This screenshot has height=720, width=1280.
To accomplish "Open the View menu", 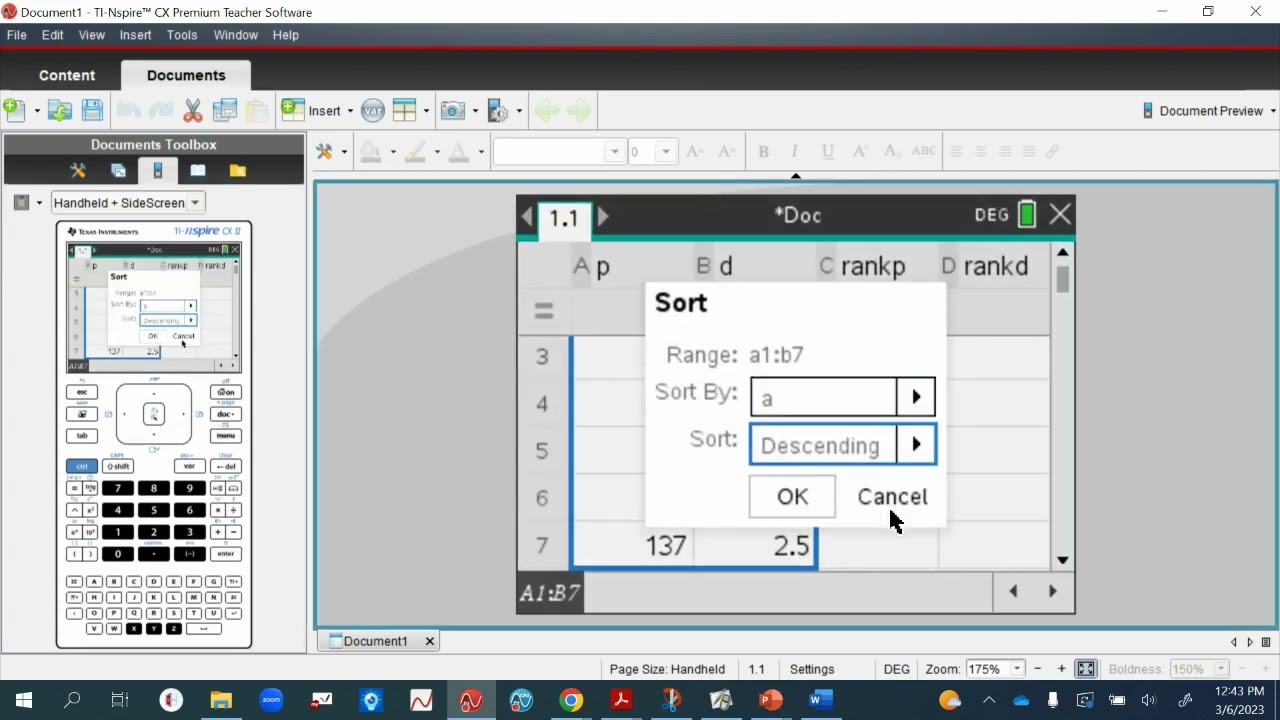I will [x=92, y=35].
